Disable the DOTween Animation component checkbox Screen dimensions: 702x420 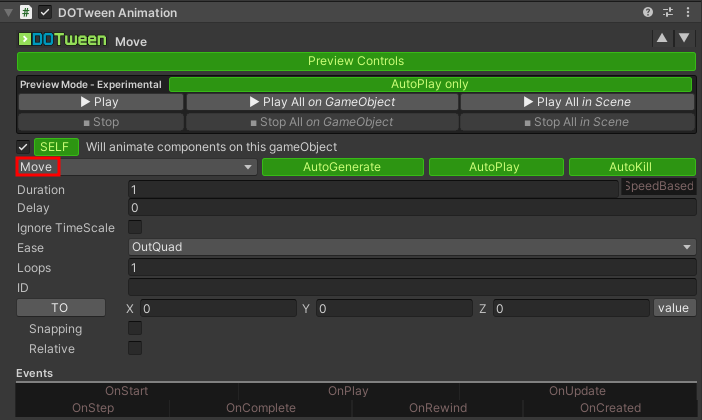[45, 13]
